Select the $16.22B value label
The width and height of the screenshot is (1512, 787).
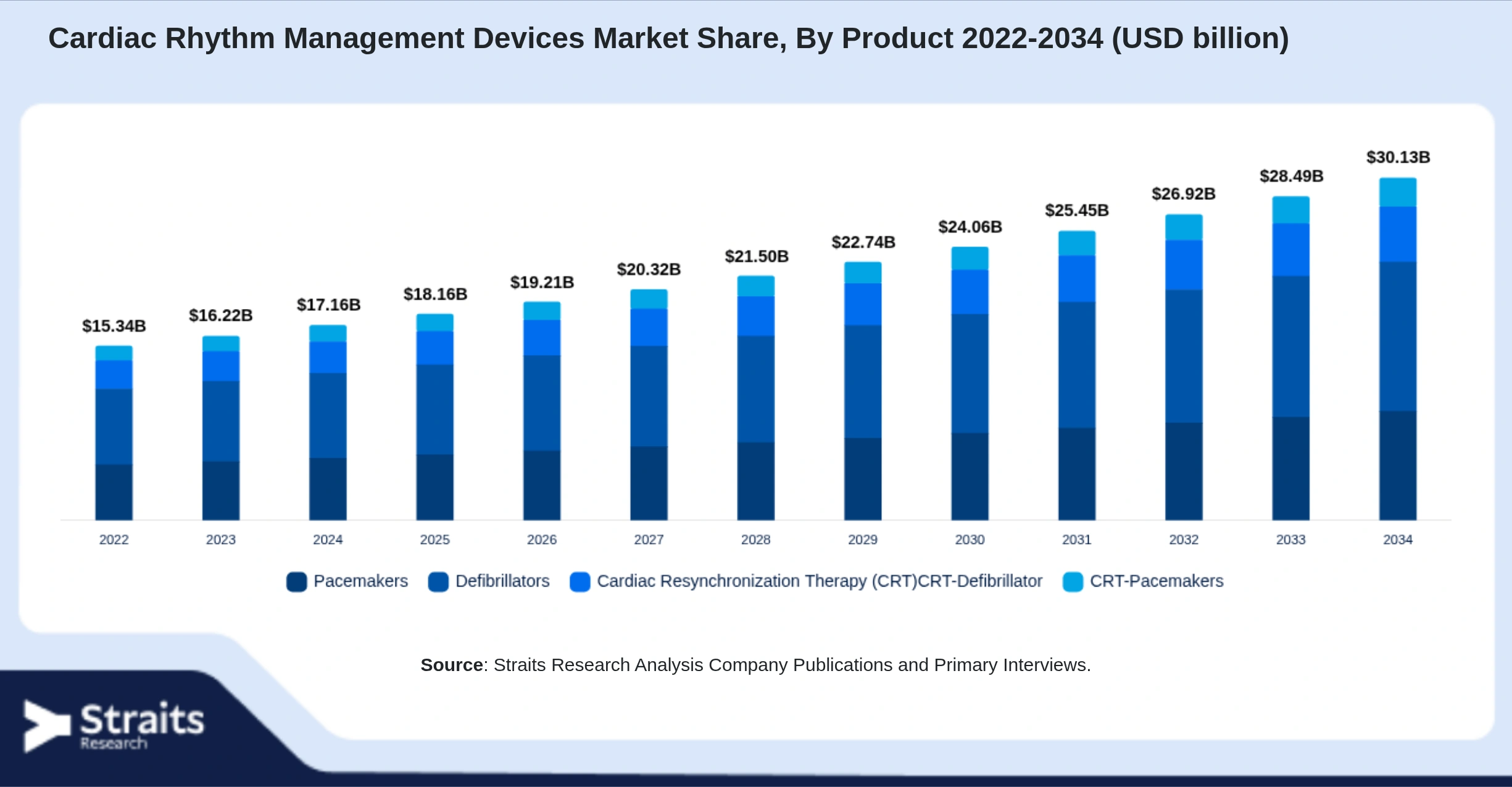[x=221, y=315]
